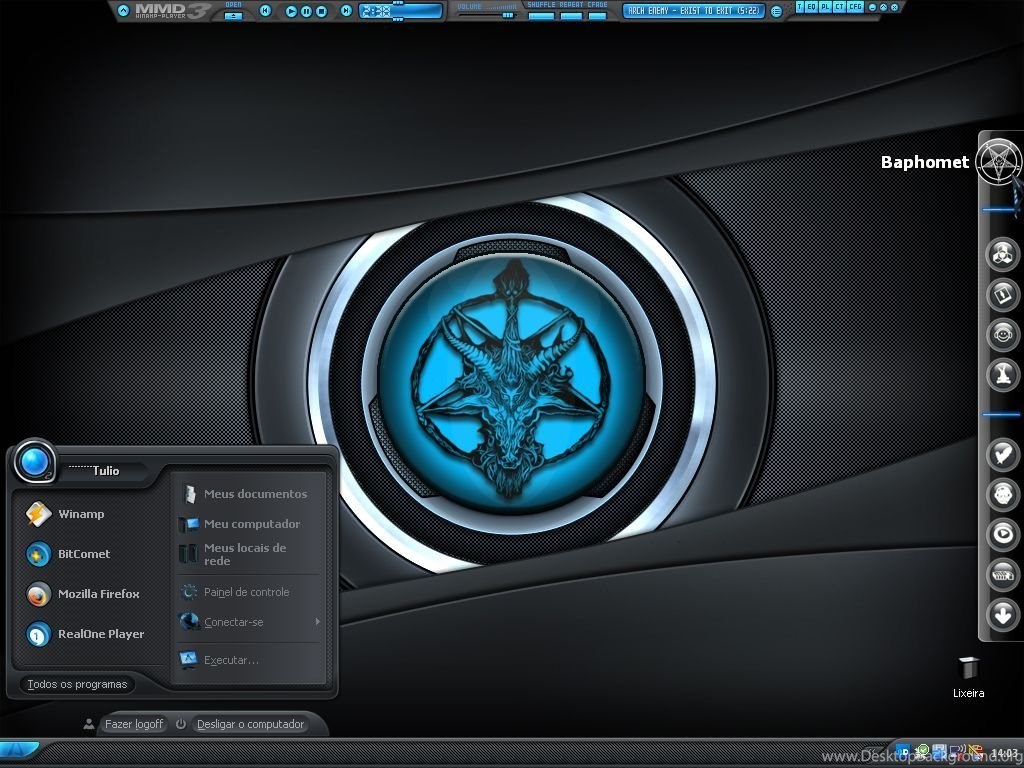Click the Fazer logoff button
Screen dimensions: 1024x768
(x=134, y=724)
